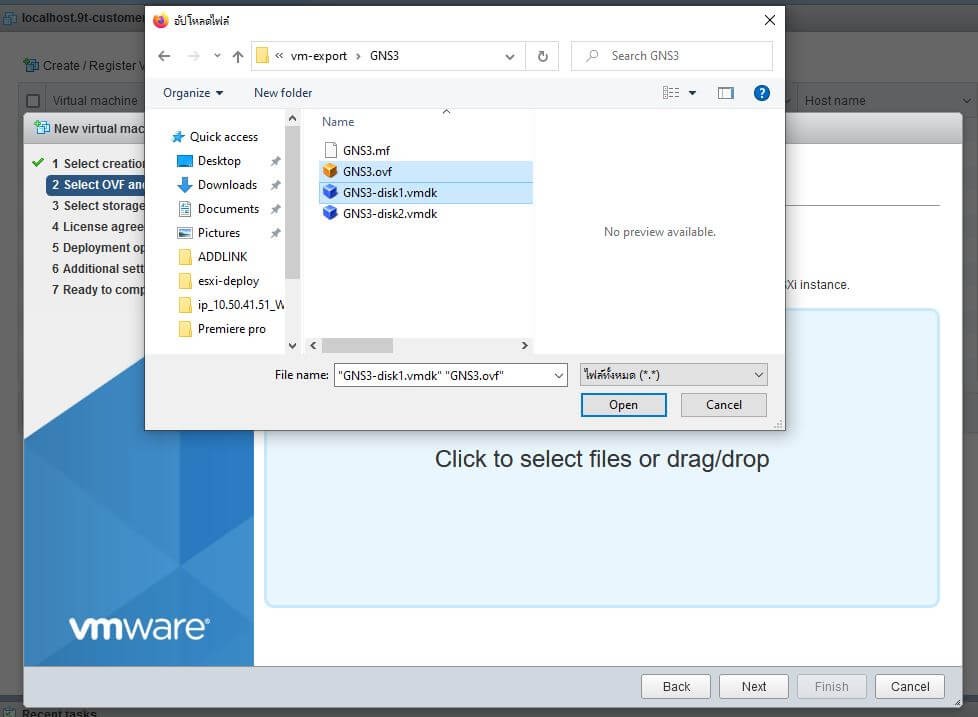
Task: Cancel the New virtual machine wizard
Action: click(909, 686)
